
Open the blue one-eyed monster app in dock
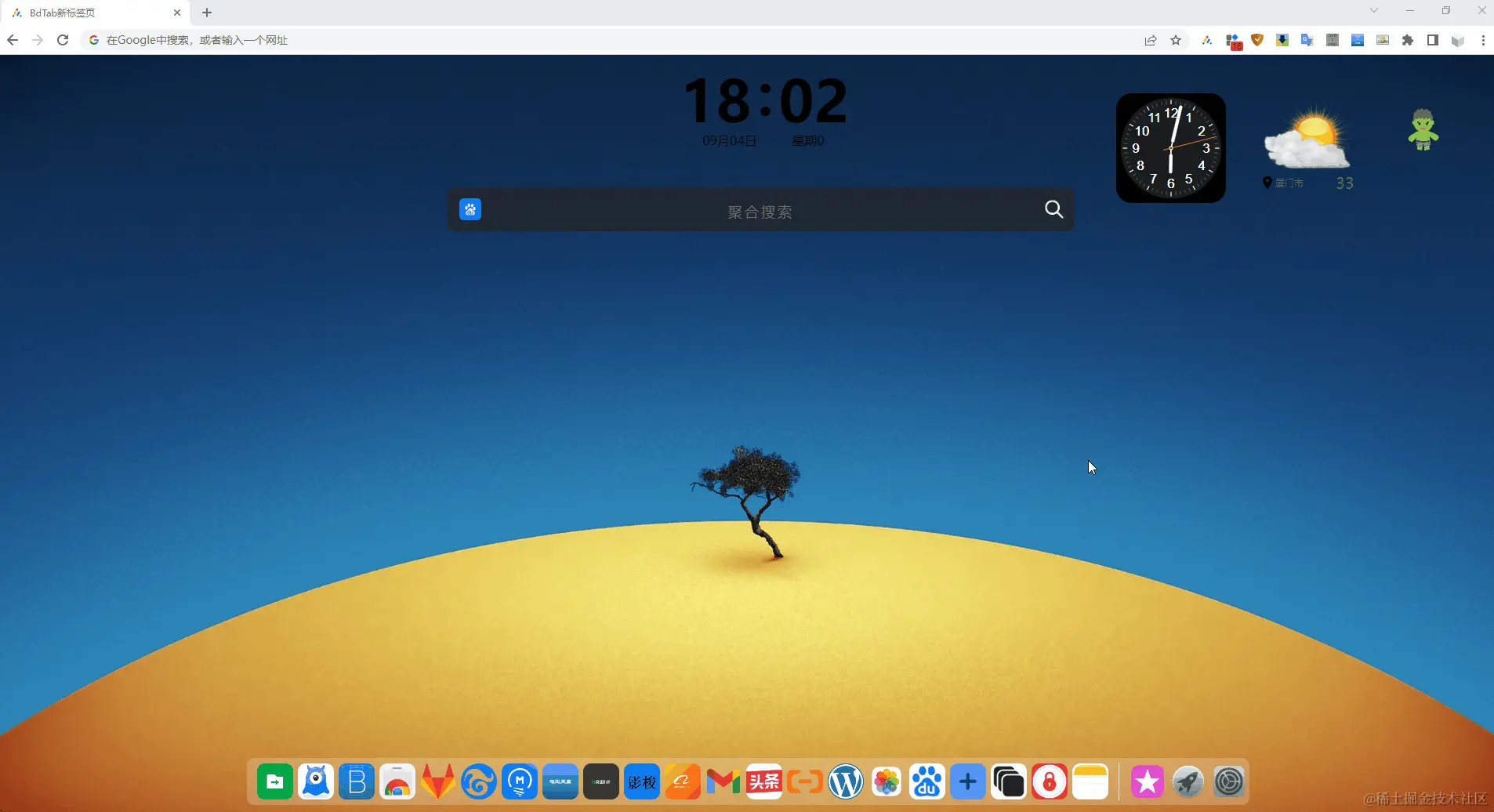[316, 781]
